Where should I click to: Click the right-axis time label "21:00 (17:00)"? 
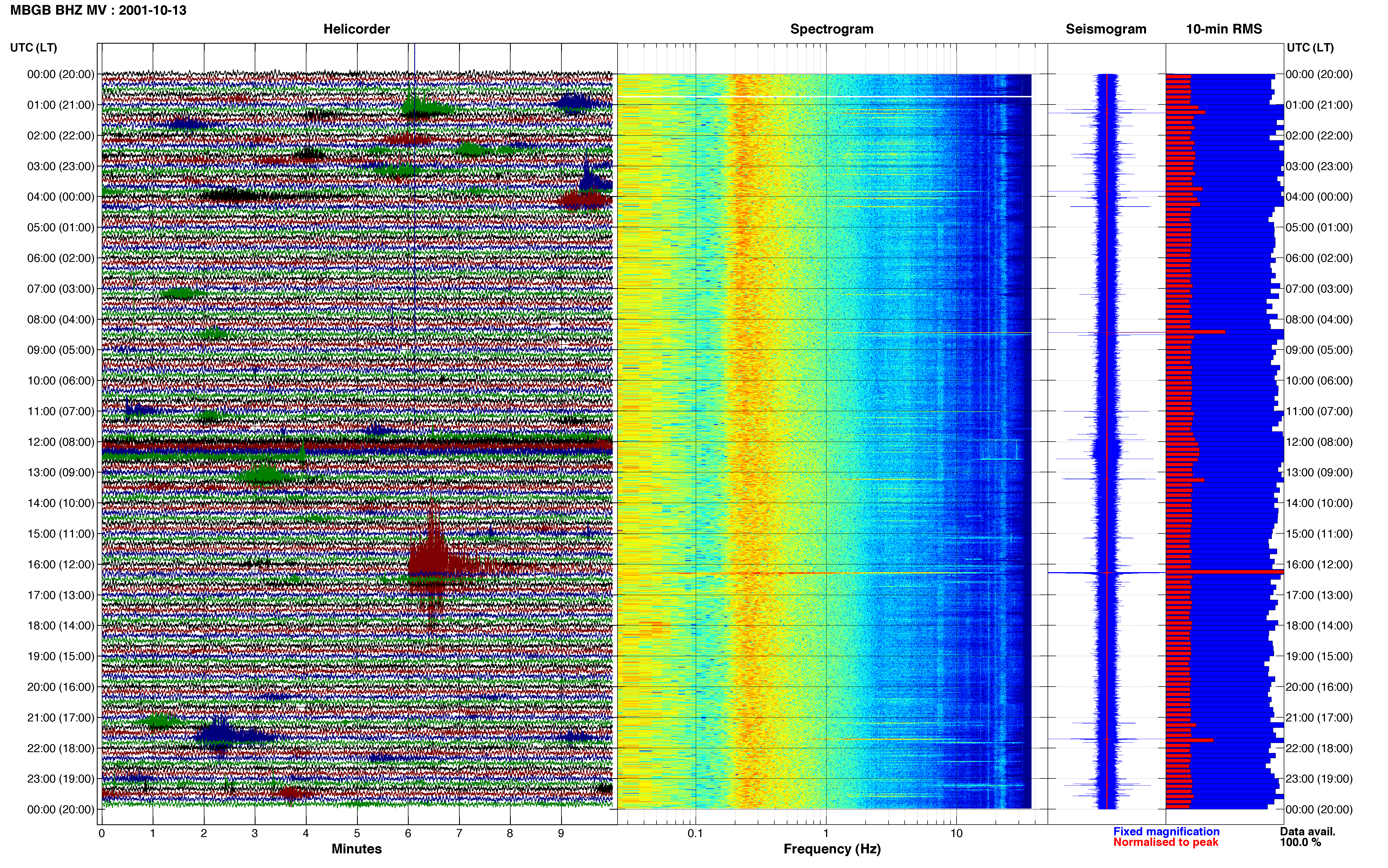click(x=1319, y=718)
